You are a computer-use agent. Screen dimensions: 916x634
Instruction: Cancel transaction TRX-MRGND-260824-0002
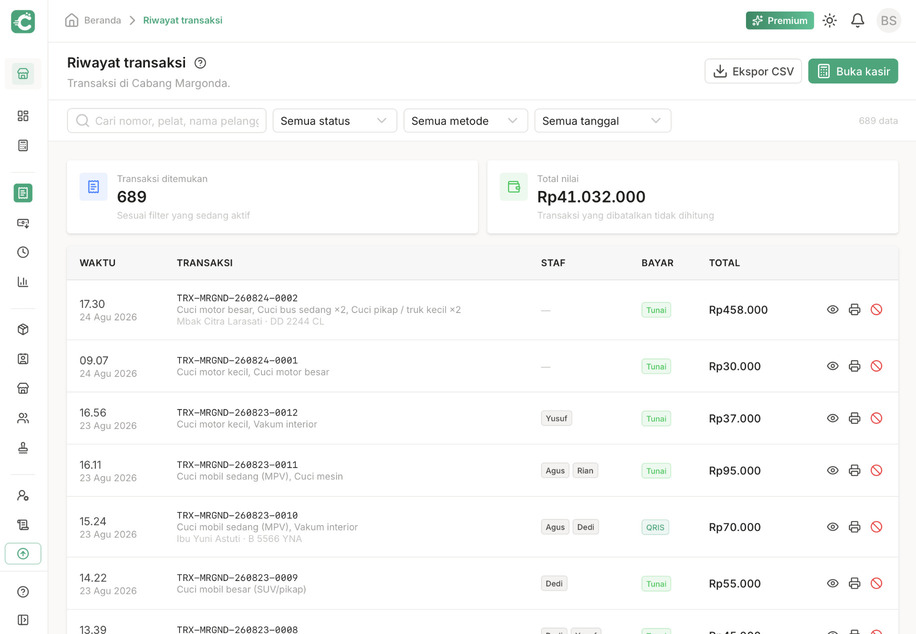pyautogui.click(x=876, y=310)
